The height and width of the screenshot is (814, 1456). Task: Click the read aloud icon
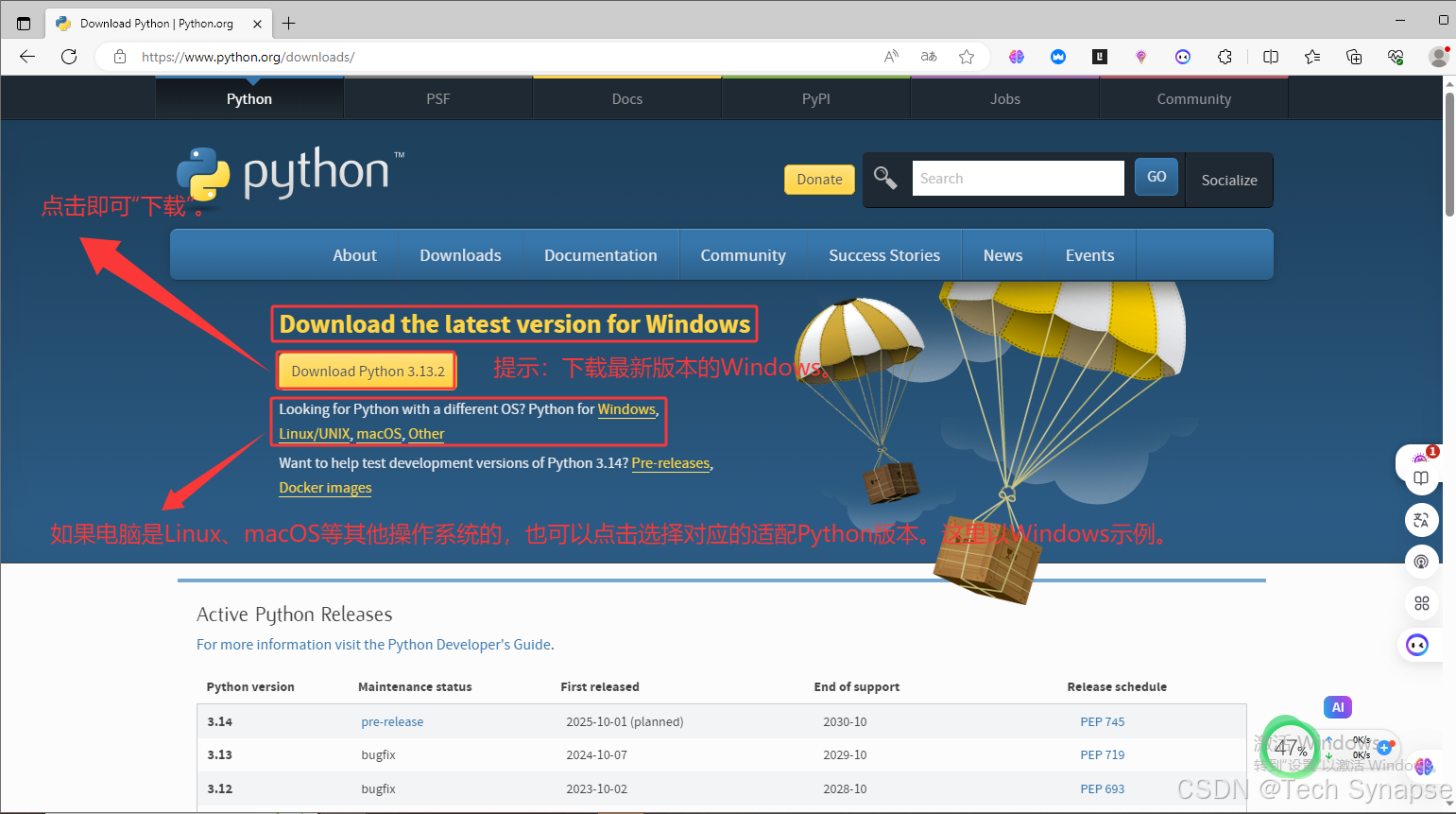pyautogui.click(x=891, y=57)
